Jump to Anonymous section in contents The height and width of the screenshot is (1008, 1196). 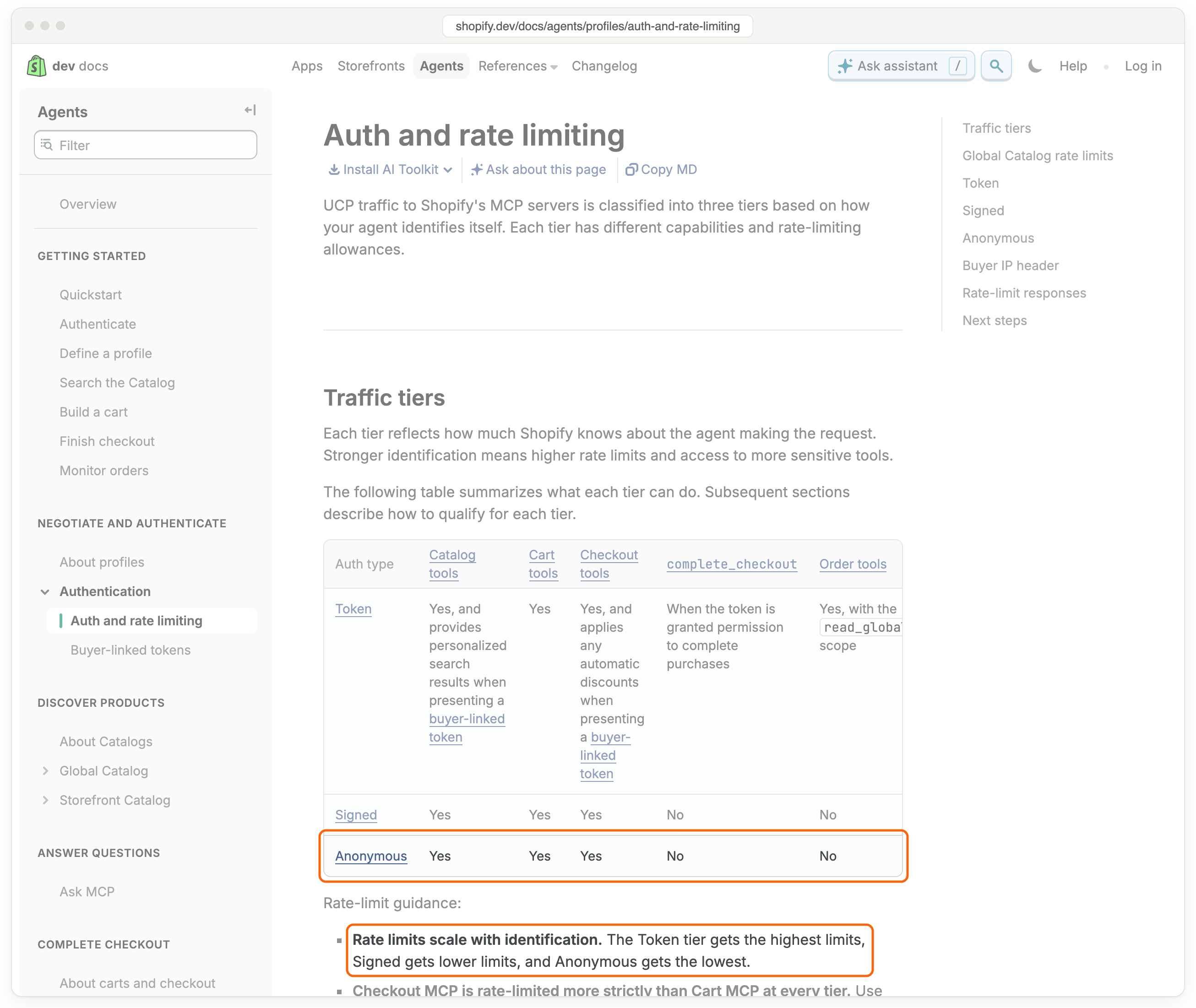point(998,238)
